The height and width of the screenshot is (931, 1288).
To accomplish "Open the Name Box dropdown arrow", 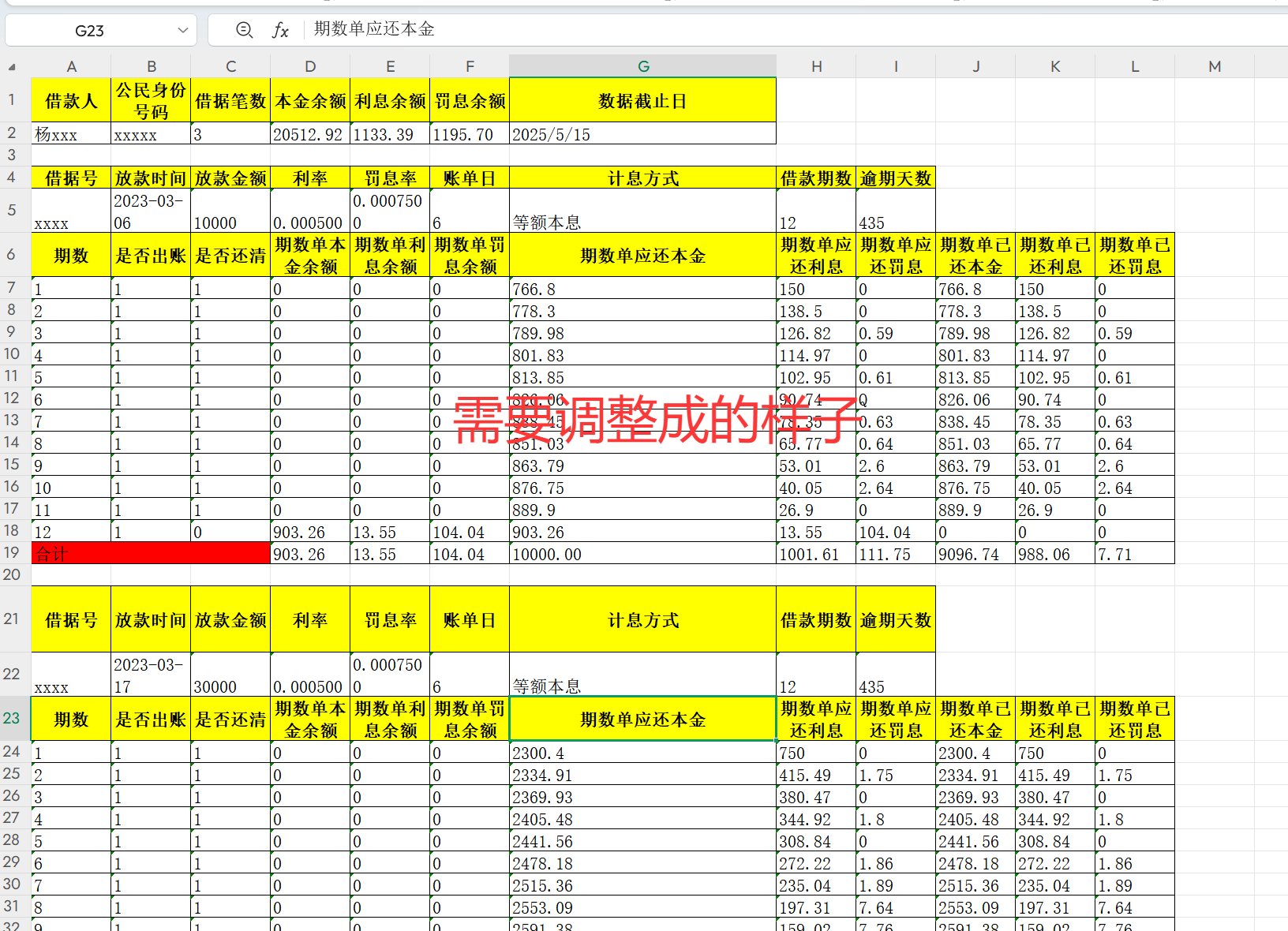I will tap(183, 30).
